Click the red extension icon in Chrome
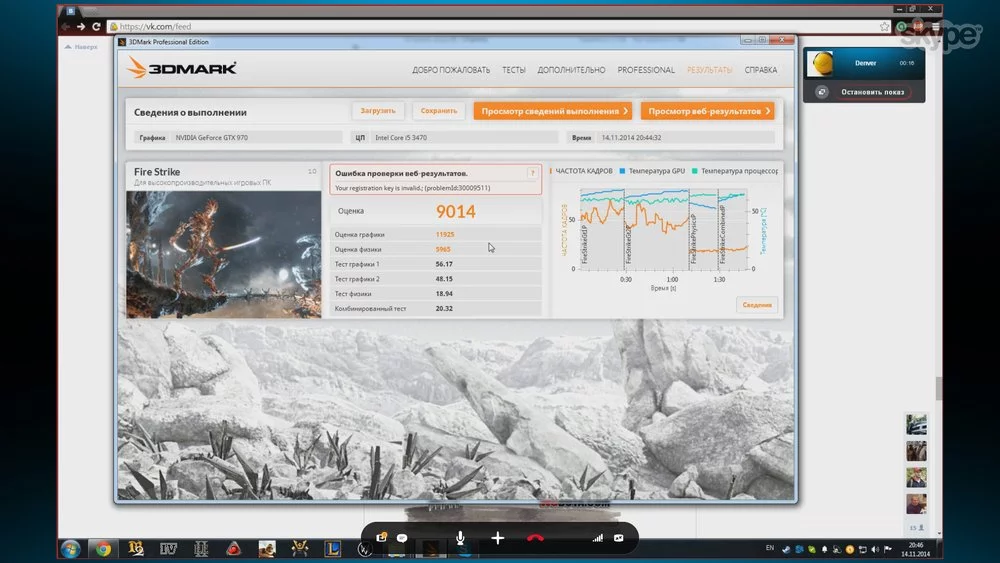 [x=918, y=26]
